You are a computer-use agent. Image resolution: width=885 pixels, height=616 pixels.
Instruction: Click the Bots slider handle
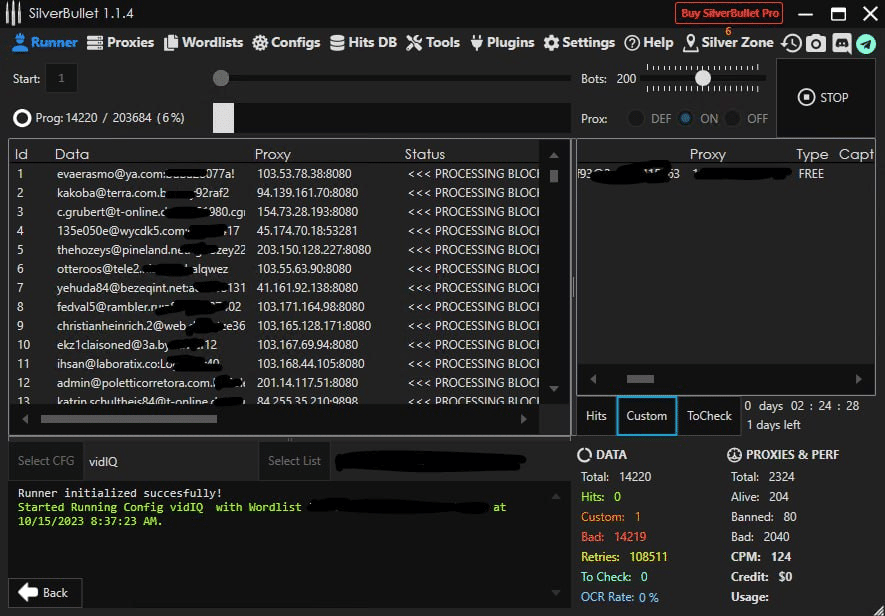pyautogui.click(x=703, y=78)
